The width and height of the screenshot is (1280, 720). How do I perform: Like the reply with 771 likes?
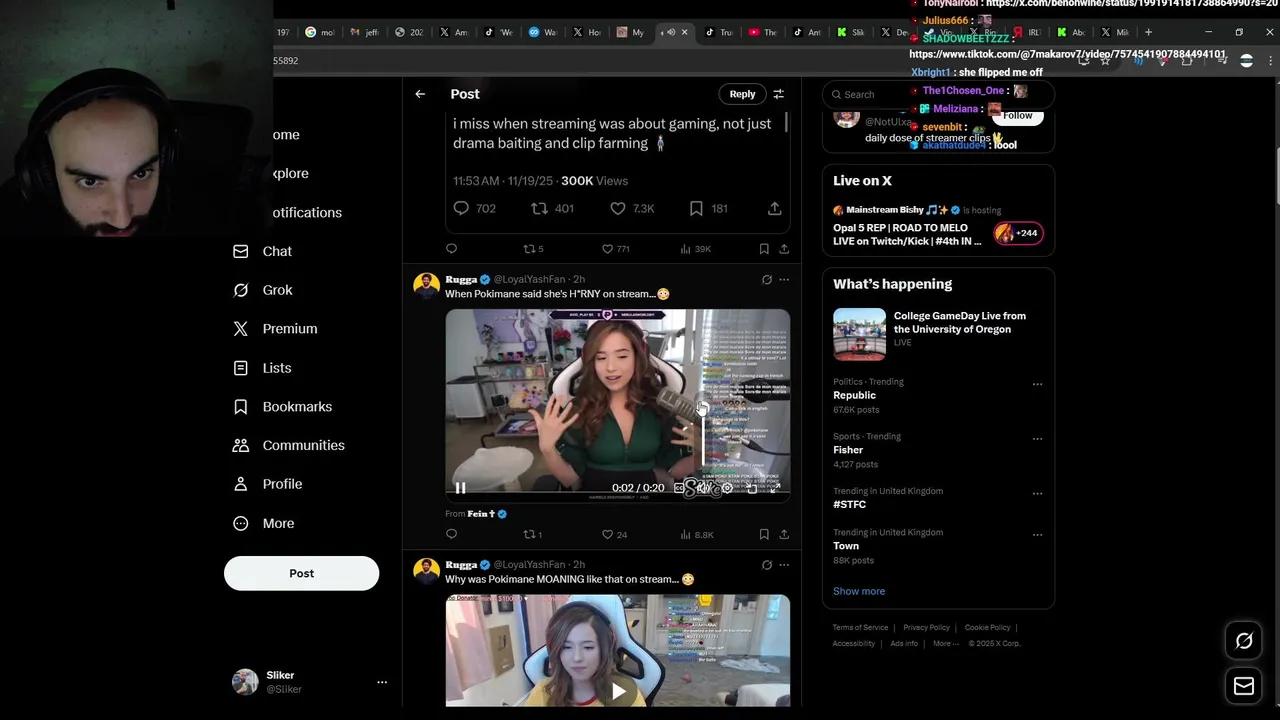pyautogui.click(x=615, y=249)
